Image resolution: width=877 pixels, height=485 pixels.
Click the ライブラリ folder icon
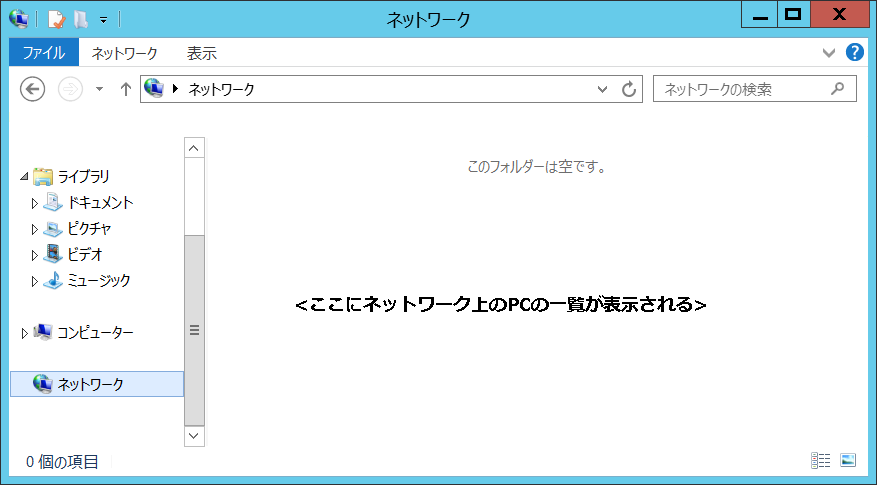(x=43, y=177)
